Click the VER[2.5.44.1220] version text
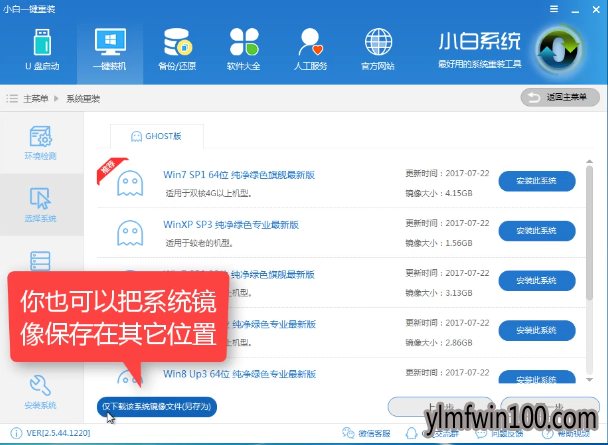608x445 pixels. tap(58, 433)
